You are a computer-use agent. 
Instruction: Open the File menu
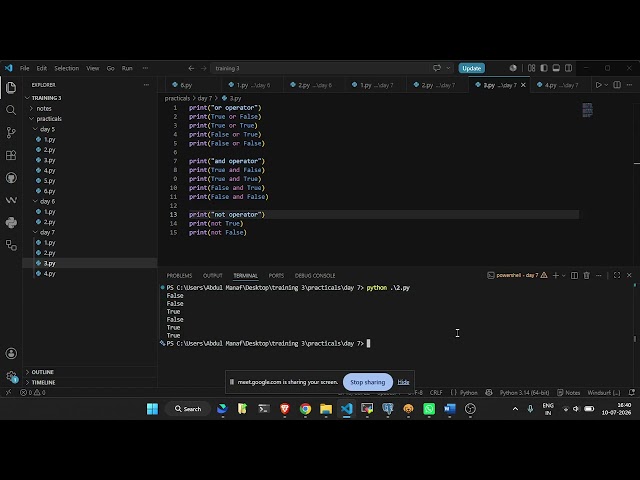[x=24, y=68]
